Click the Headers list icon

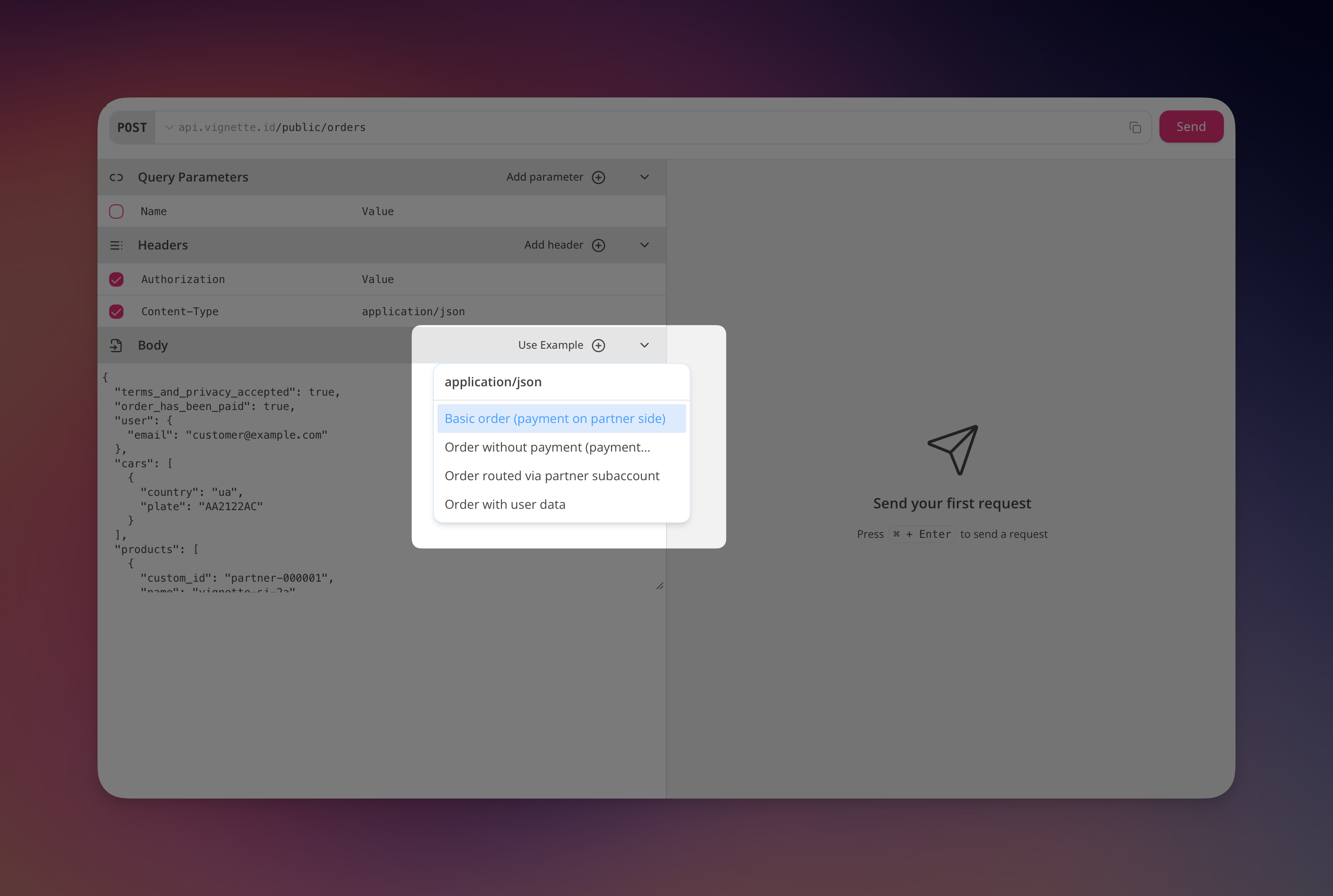[116, 245]
